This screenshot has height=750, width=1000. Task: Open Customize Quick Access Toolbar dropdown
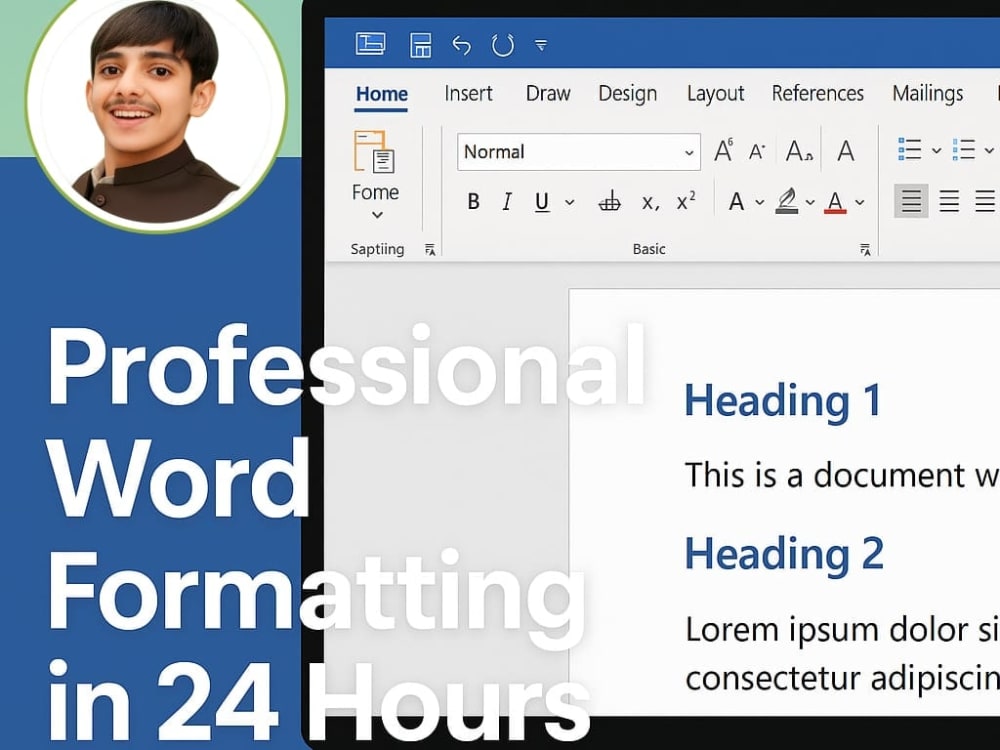click(541, 45)
